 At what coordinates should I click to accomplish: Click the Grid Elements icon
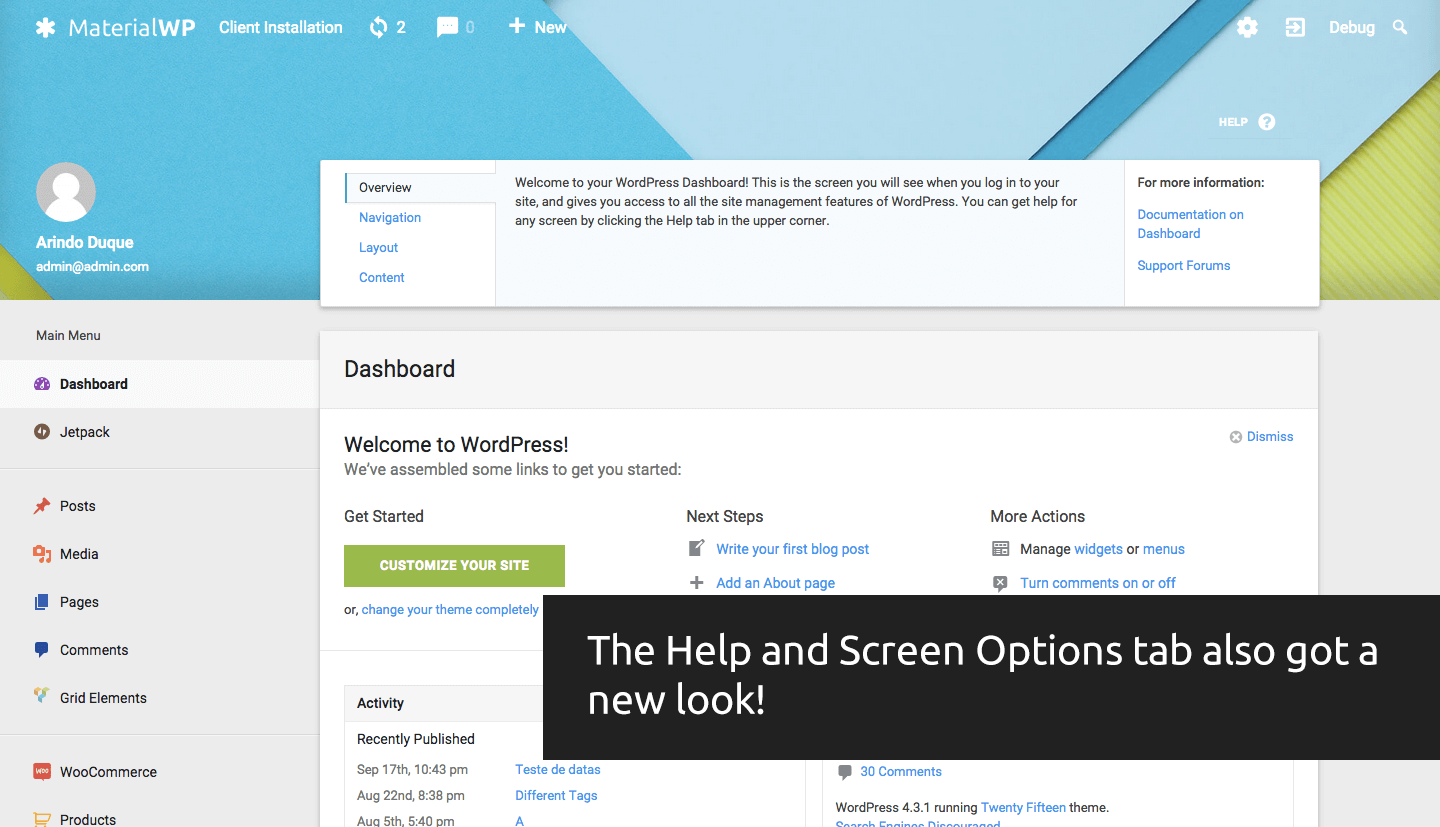tap(42, 695)
